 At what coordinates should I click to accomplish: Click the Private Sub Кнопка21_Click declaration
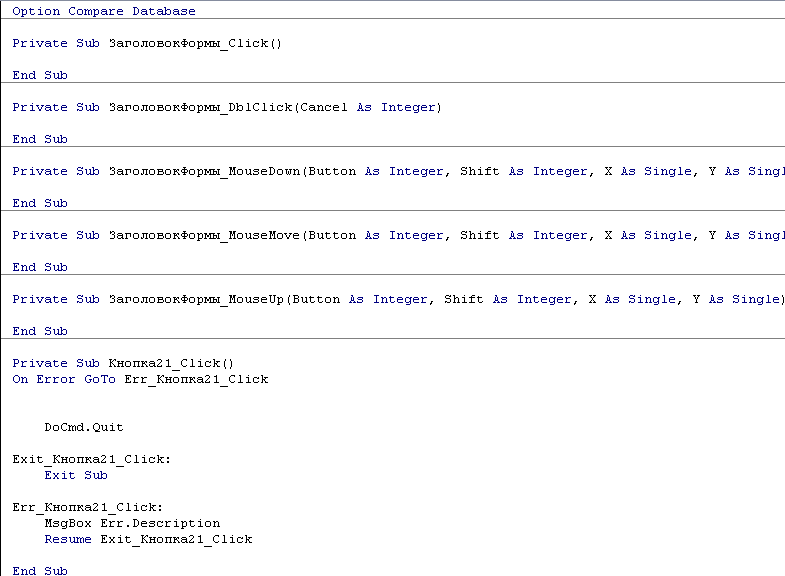coord(123,364)
